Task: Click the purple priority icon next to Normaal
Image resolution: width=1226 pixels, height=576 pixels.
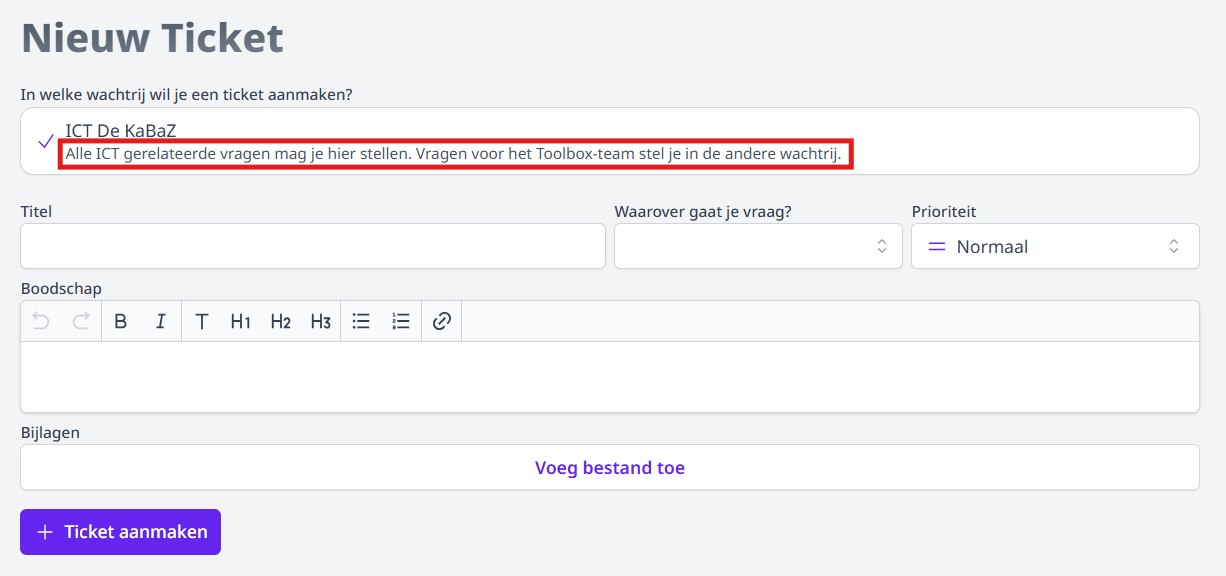Action: click(937, 246)
